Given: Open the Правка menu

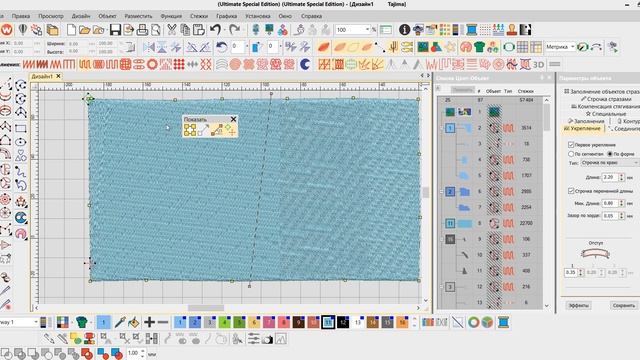Looking at the screenshot, I should click(x=20, y=16).
